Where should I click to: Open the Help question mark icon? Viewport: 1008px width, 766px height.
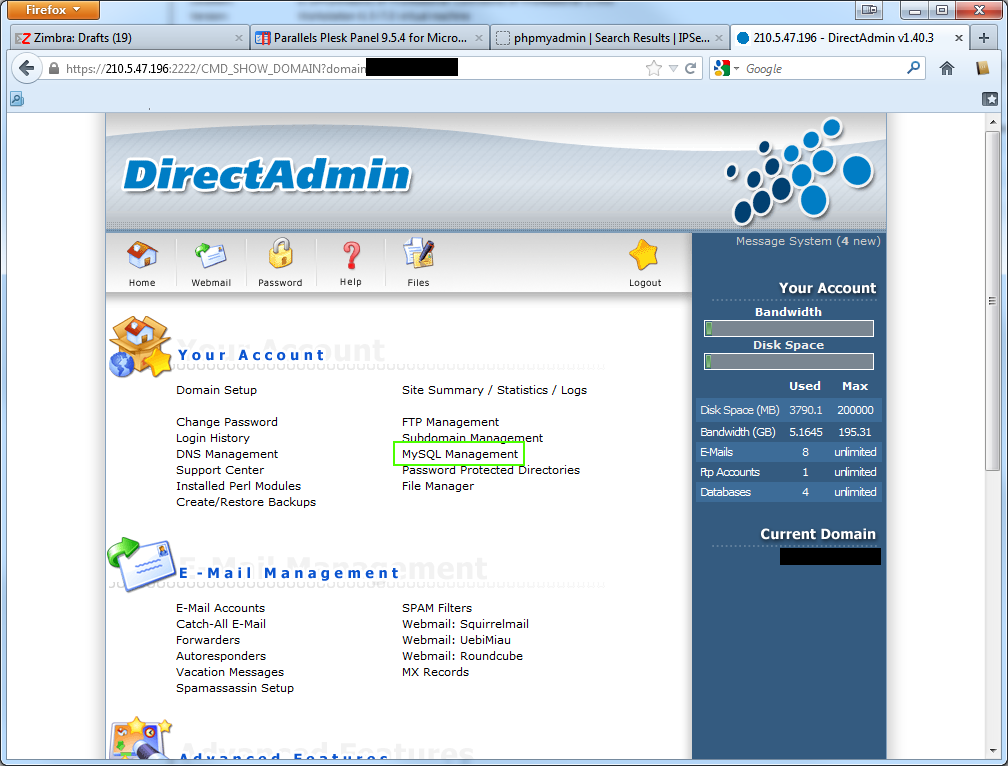pyautogui.click(x=351, y=255)
